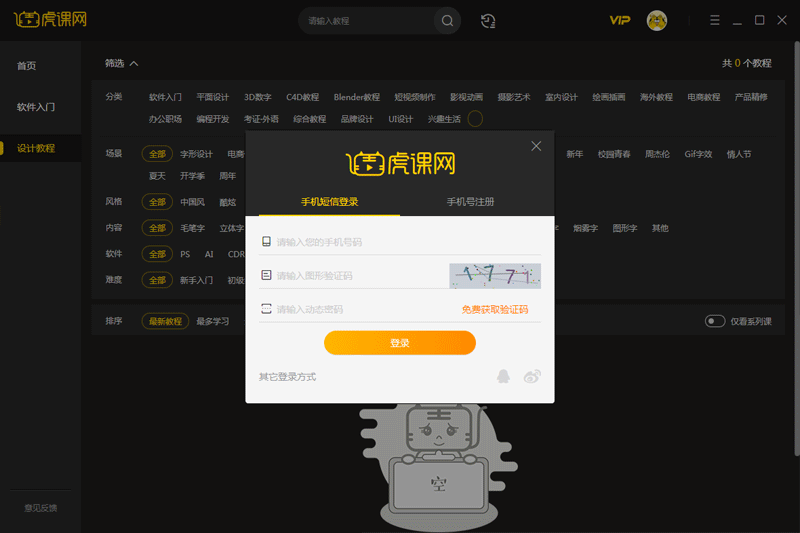This screenshot has height=533, width=800.
Task: Open 软件入门 in the sidebar
Action: [x=36, y=107]
